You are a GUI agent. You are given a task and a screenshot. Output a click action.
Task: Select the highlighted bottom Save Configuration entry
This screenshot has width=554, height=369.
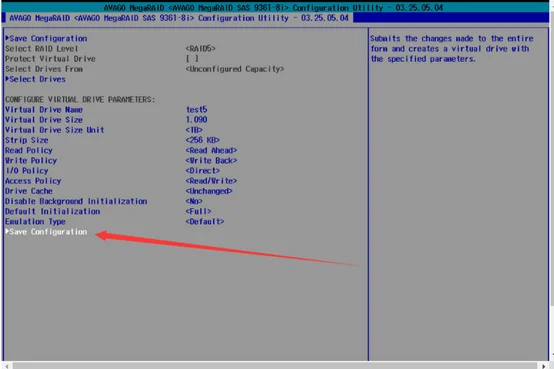(x=46, y=232)
